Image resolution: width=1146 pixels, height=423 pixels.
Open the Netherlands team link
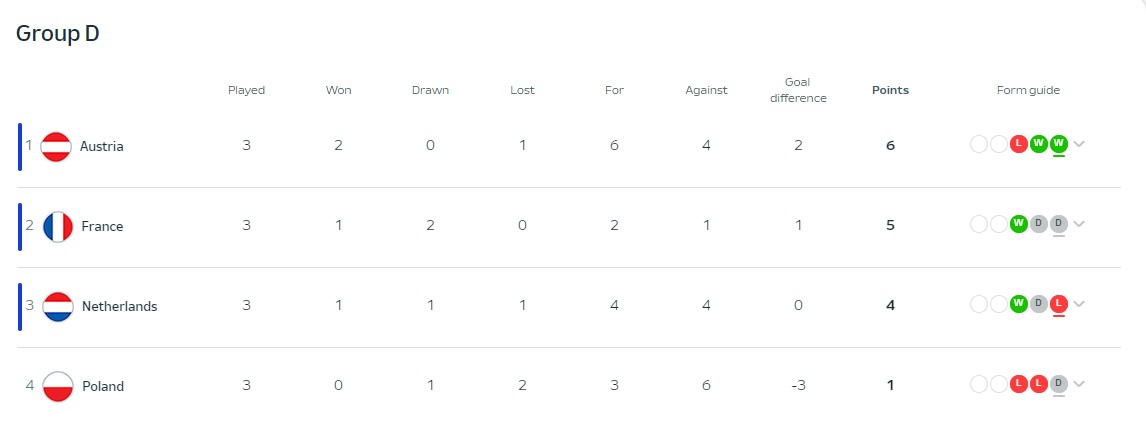click(x=119, y=306)
